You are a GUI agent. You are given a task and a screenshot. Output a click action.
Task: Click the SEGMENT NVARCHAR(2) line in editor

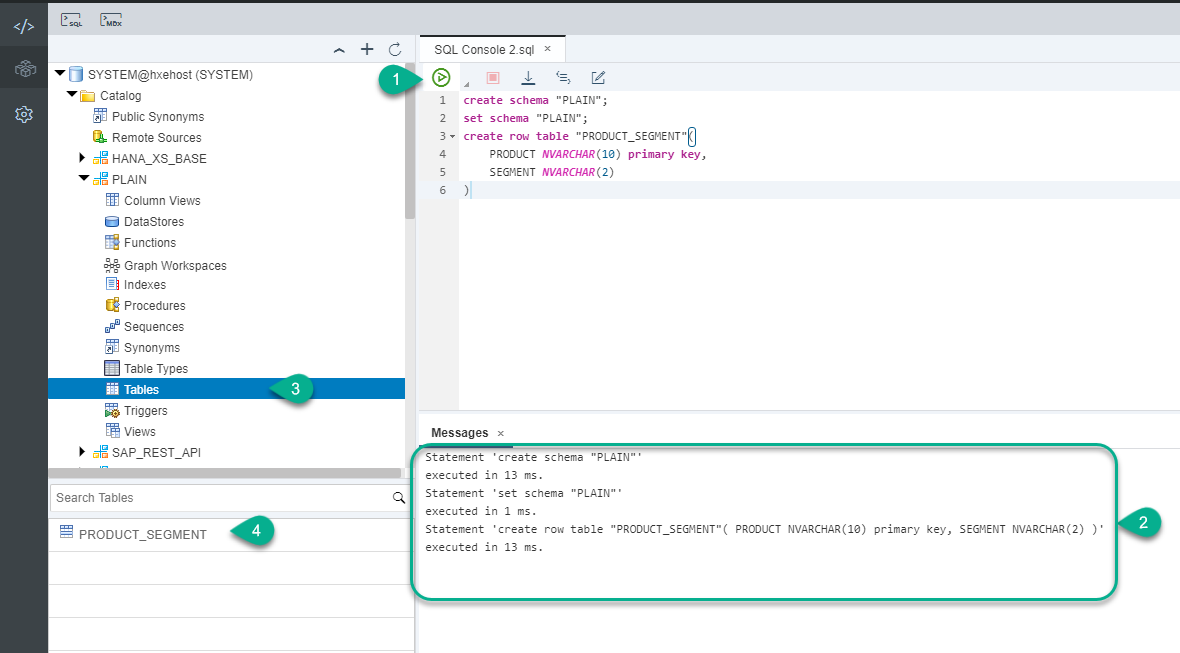pyautogui.click(x=552, y=172)
